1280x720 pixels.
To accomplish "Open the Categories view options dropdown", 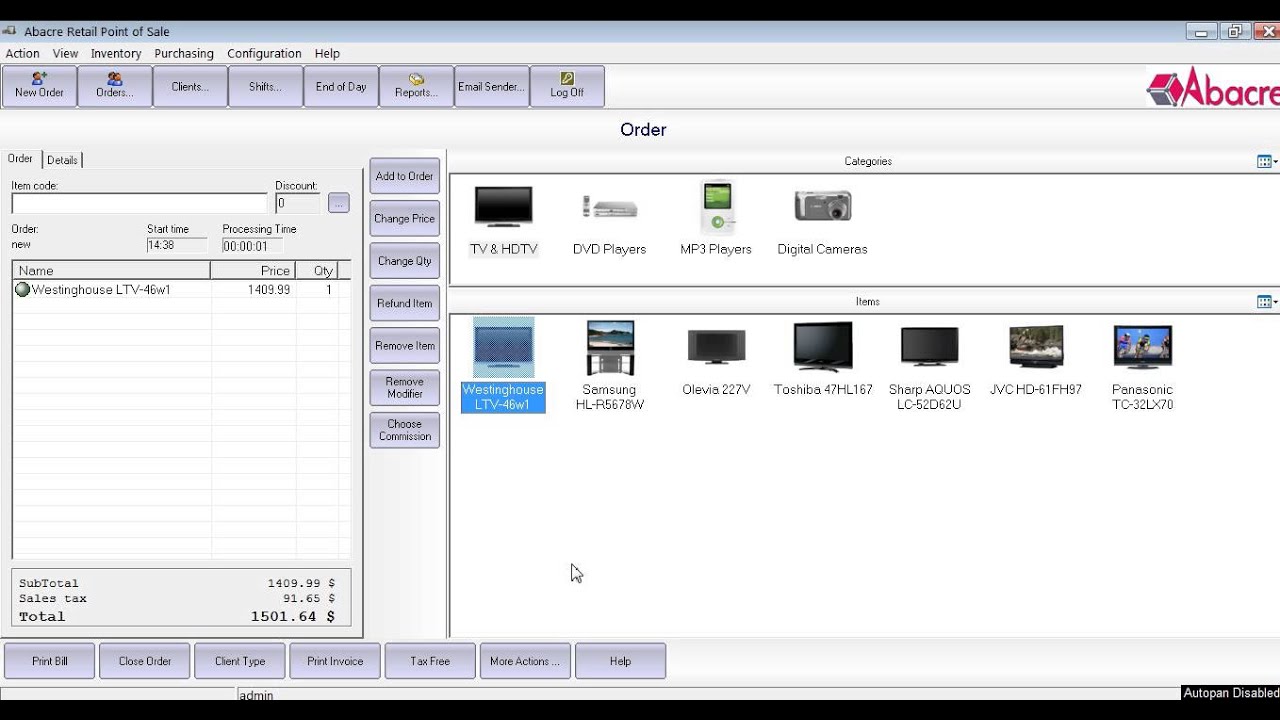I will tap(1267, 161).
